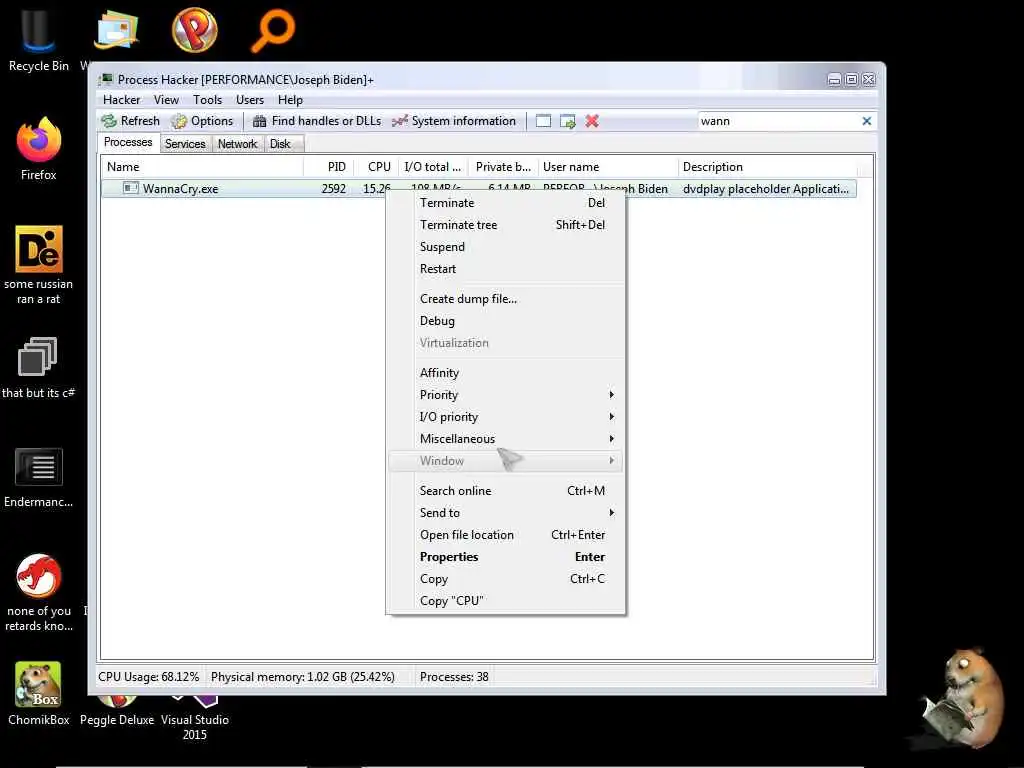Open the mail envelope desktop icon
The width and height of the screenshot is (1024, 768).
pyautogui.click(x=116, y=30)
